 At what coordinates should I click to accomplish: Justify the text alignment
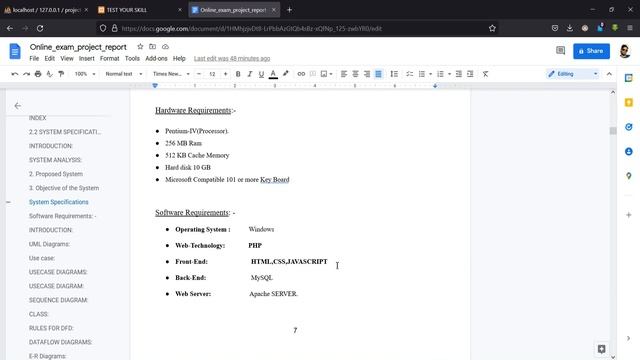pyautogui.click(x=378, y=74)
